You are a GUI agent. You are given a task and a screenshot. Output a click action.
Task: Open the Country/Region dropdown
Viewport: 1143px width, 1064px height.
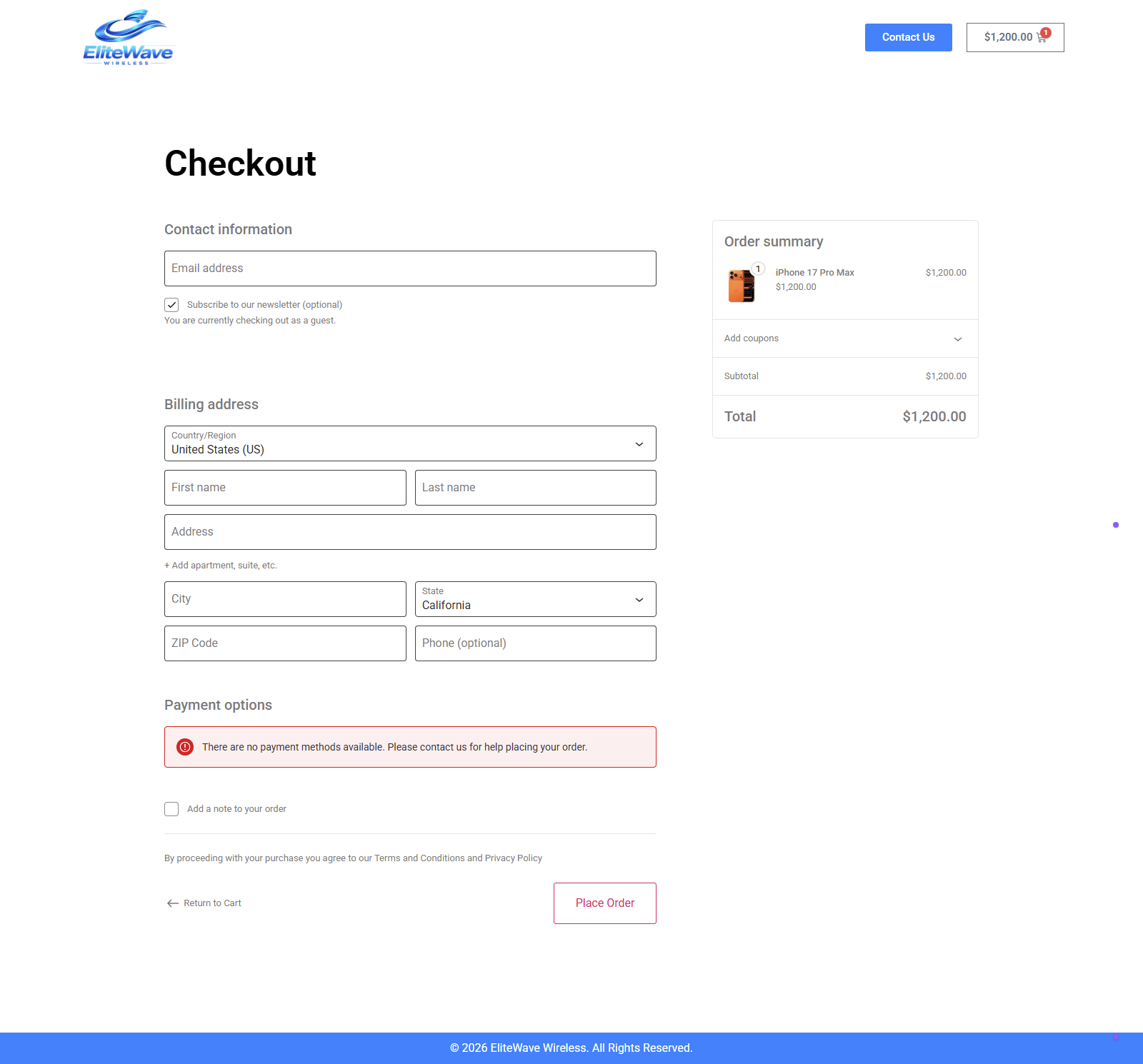[x=410, y=443]
